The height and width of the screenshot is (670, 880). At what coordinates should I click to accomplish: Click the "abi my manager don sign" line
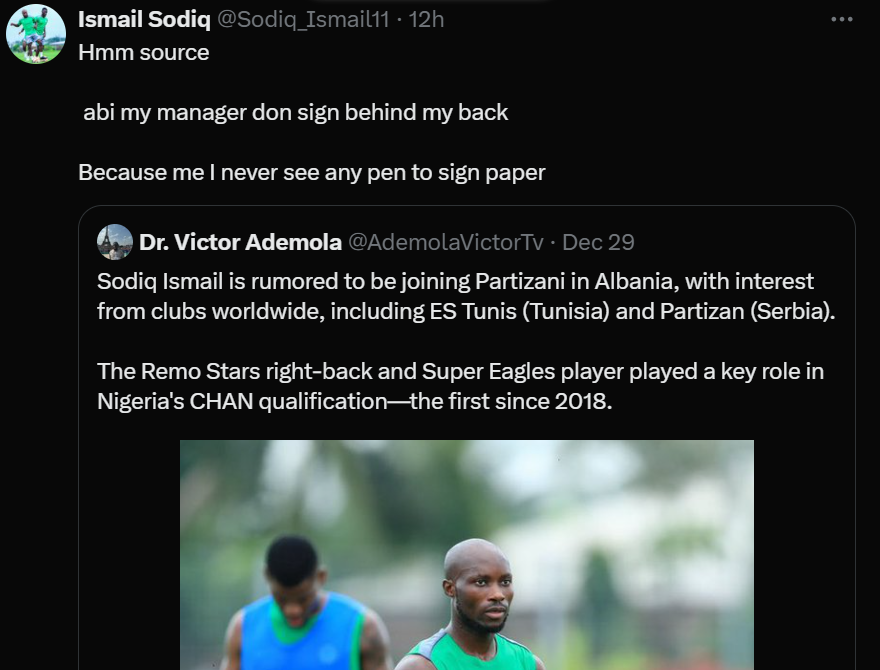click(x=296, y=112)
